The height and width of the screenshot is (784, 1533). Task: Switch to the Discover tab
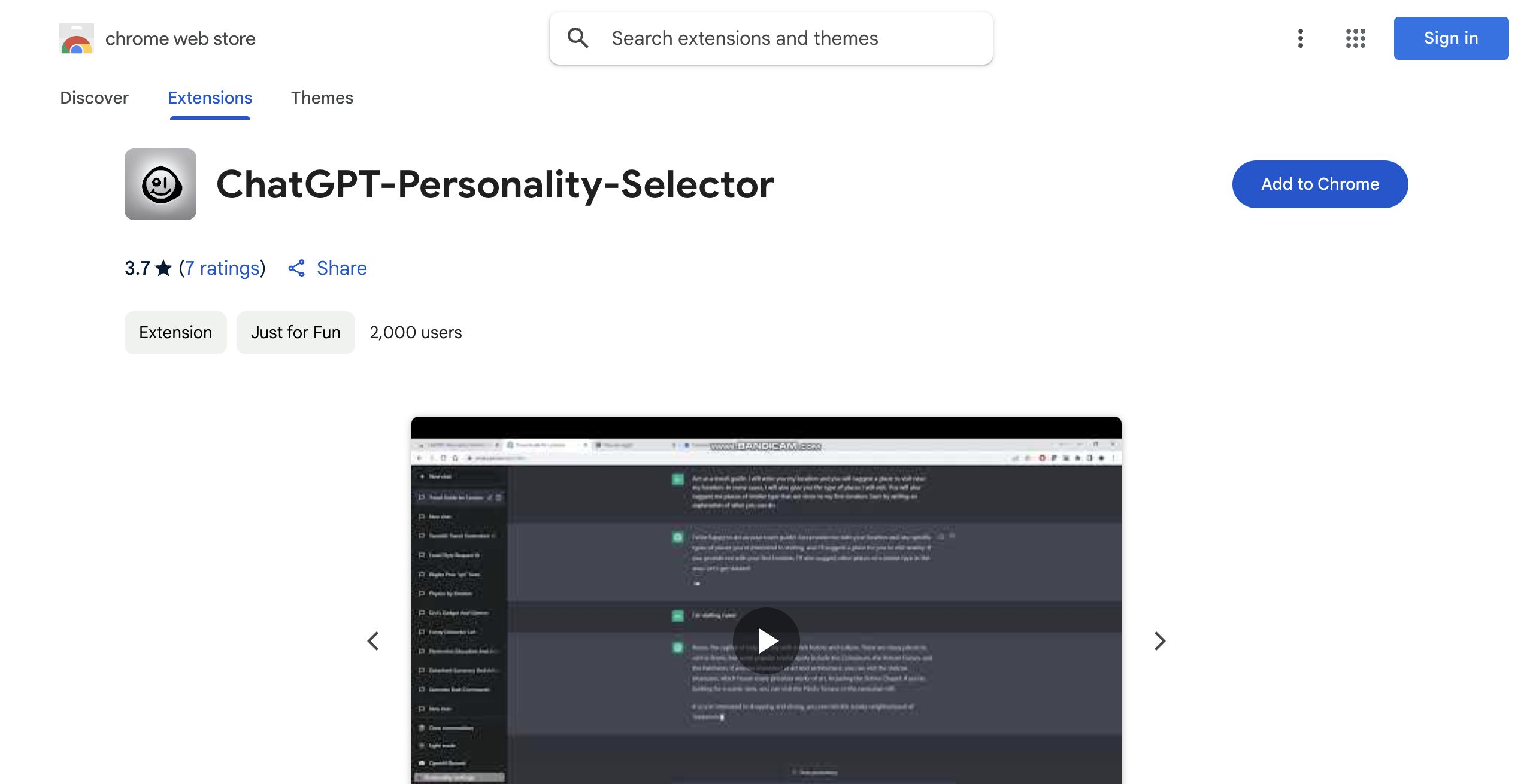coord(94,98)
